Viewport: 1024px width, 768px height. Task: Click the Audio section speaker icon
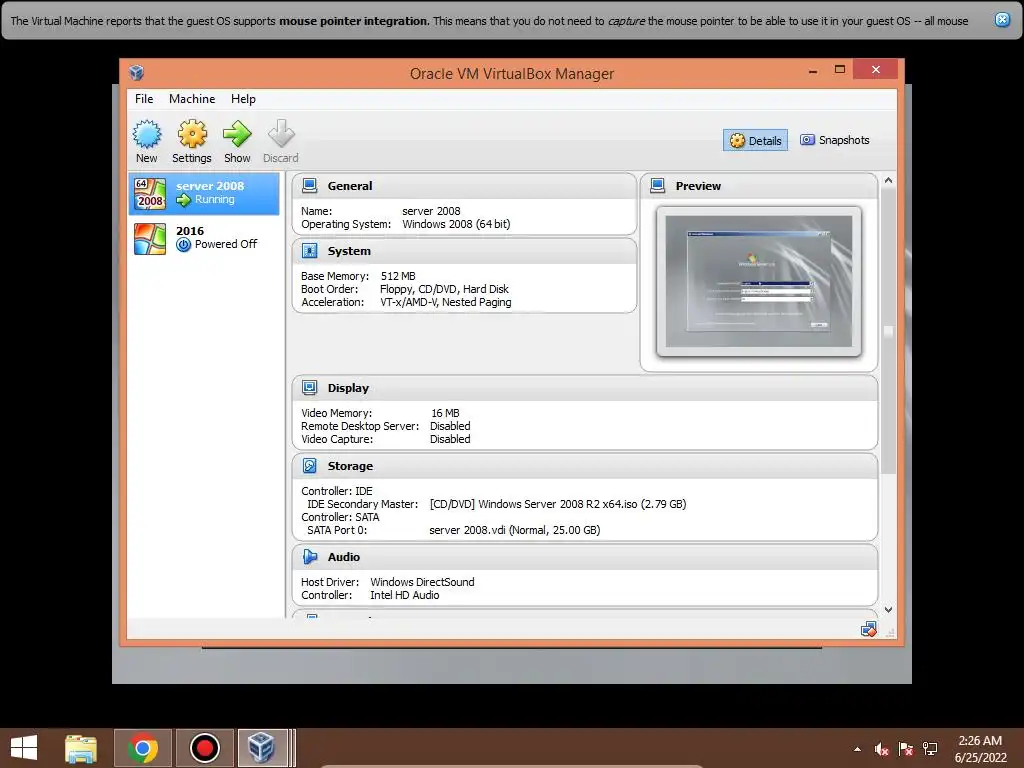(310, 557)
